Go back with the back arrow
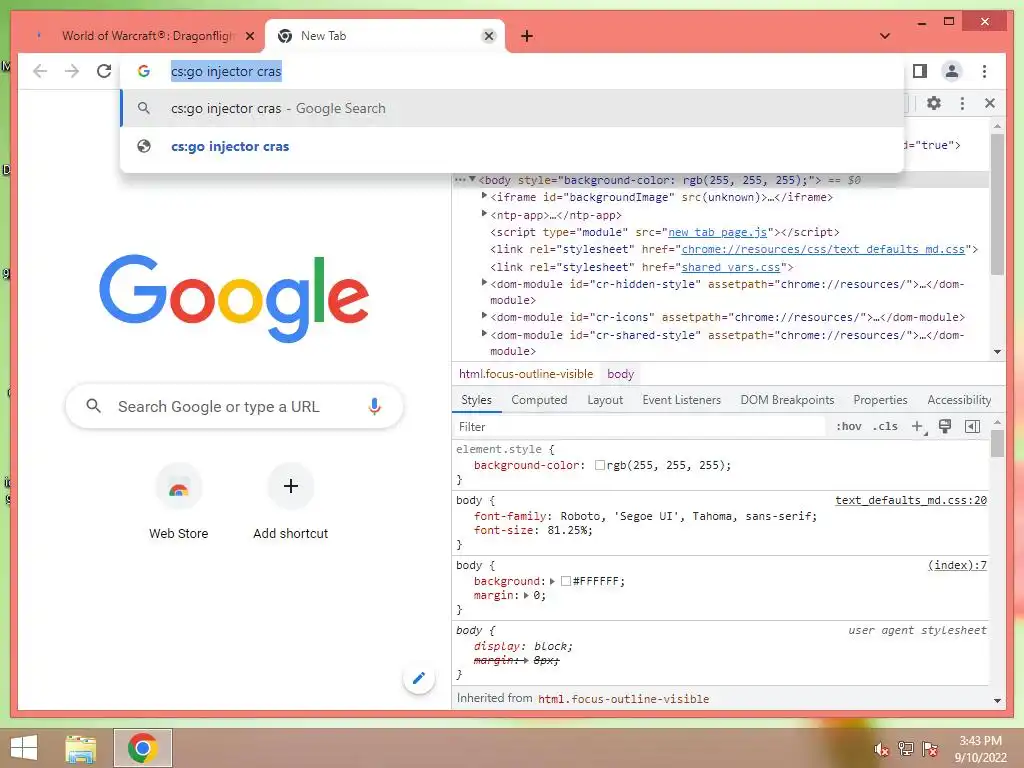The image size is (1024, 768). [x=40, y=71]
